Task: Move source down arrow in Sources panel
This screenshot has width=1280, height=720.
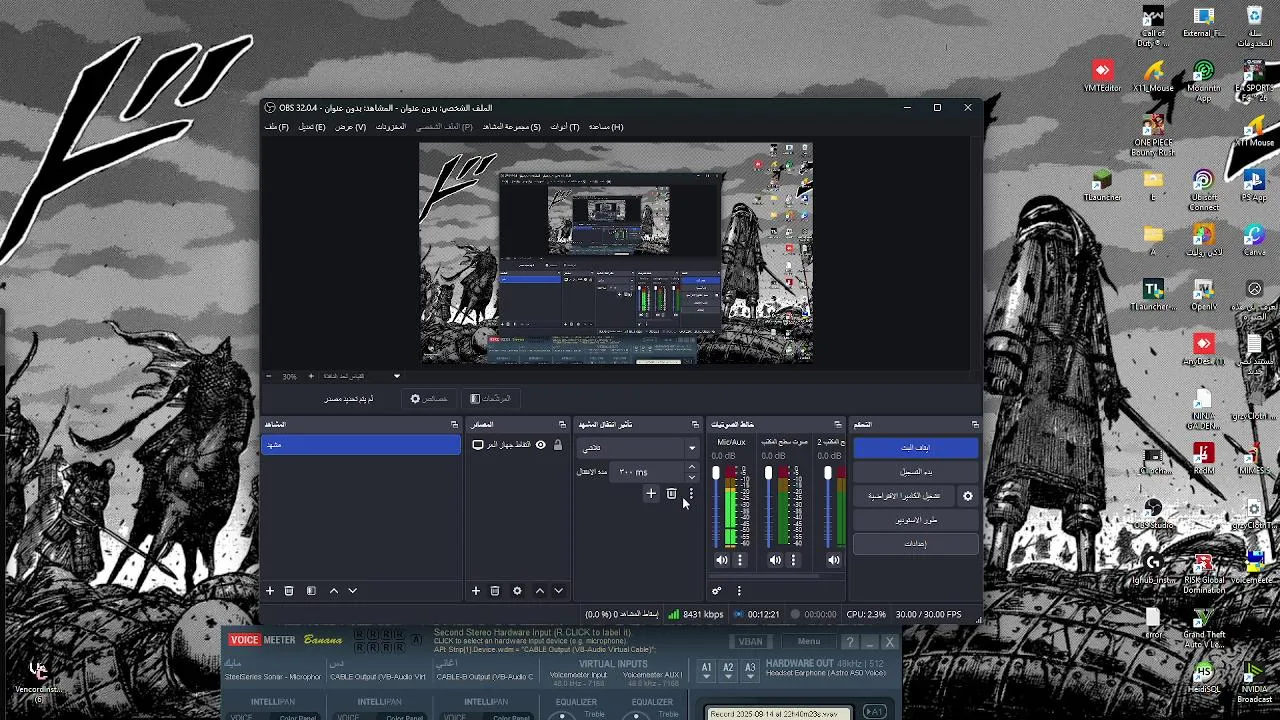Action: (559, 591)
